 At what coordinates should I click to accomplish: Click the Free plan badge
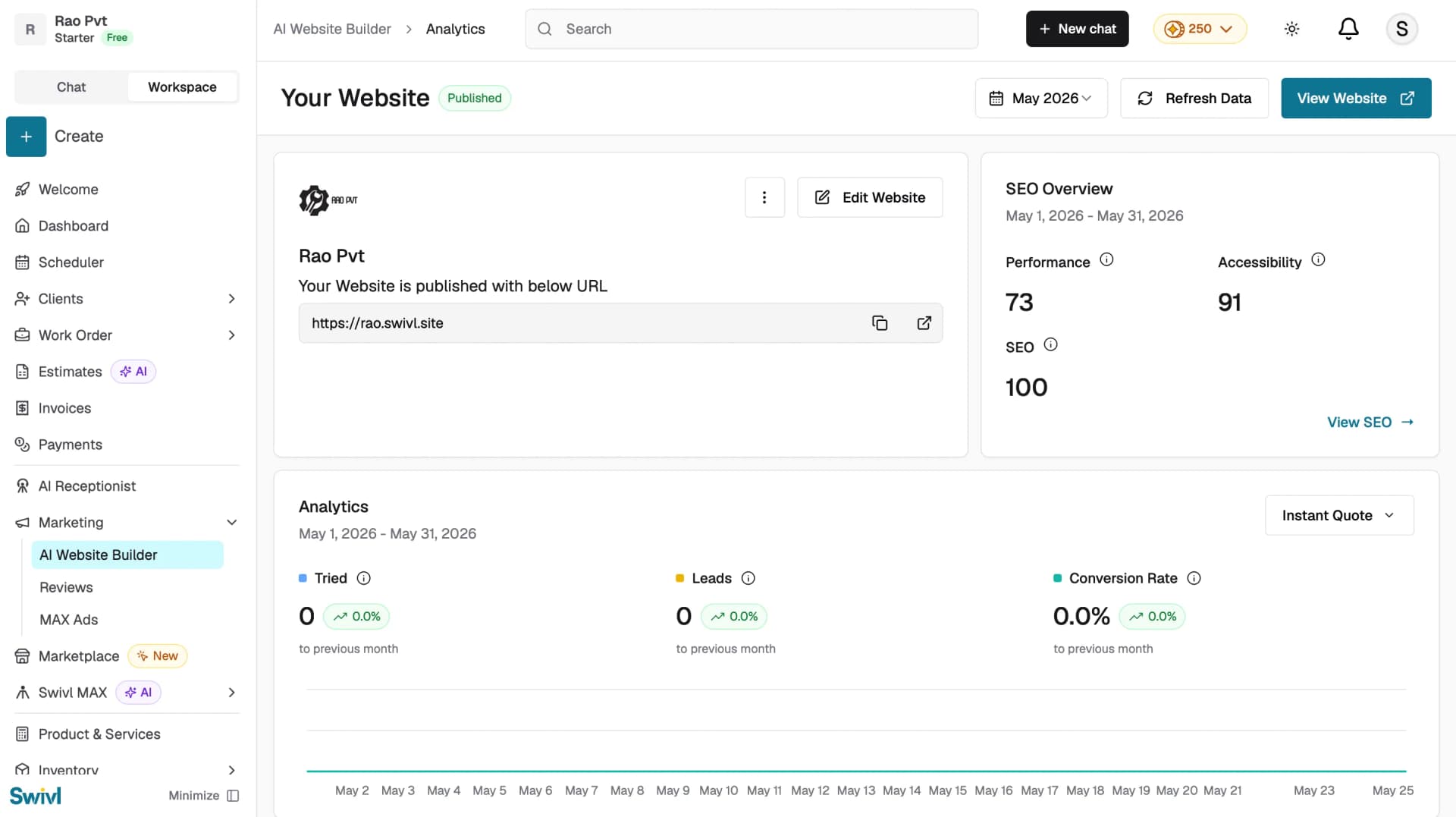point(117,38)
